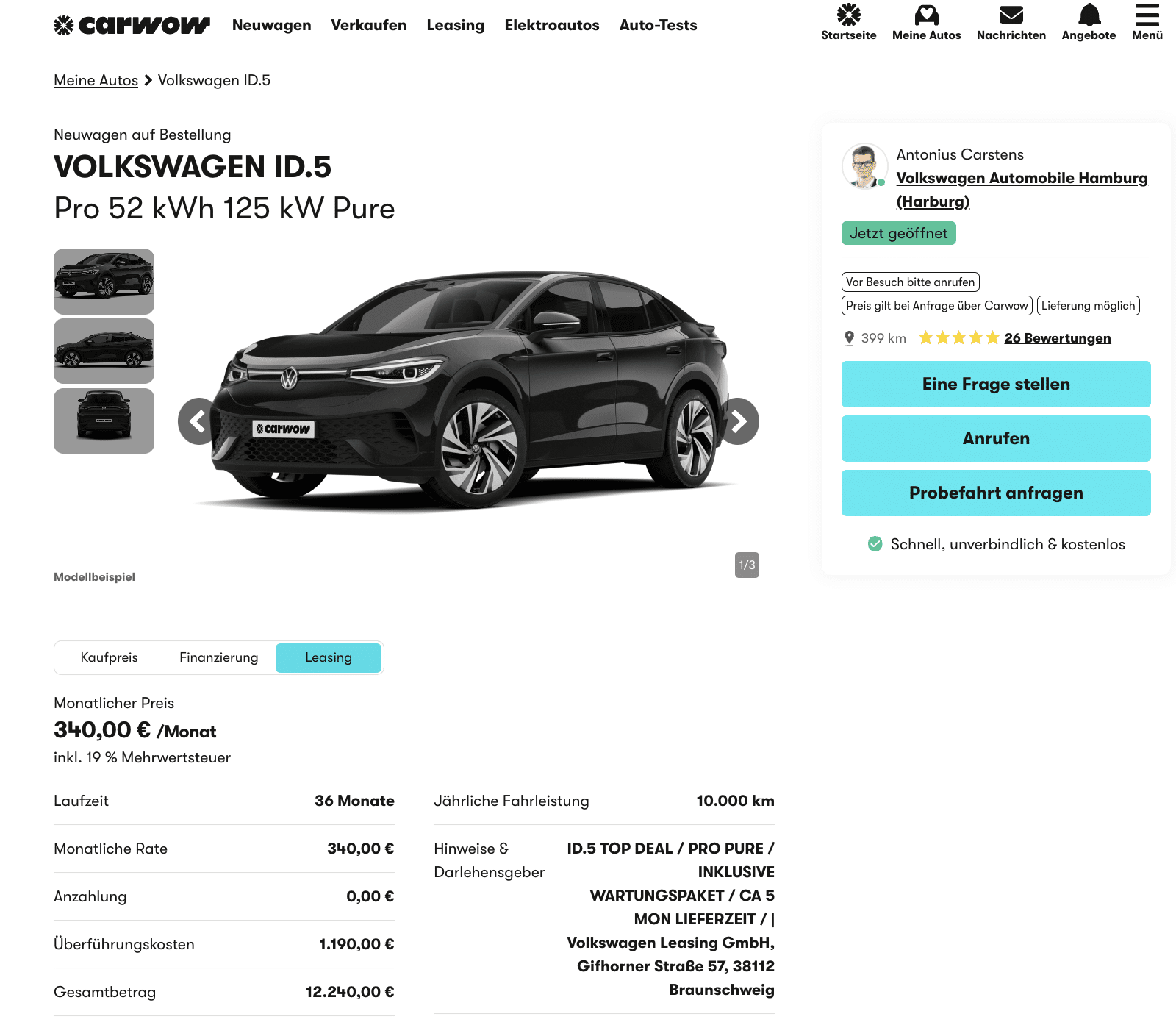Follow Meine Autos breadcrumb link
Viewport: 1176px width, 1025px height.
(96, 80)
